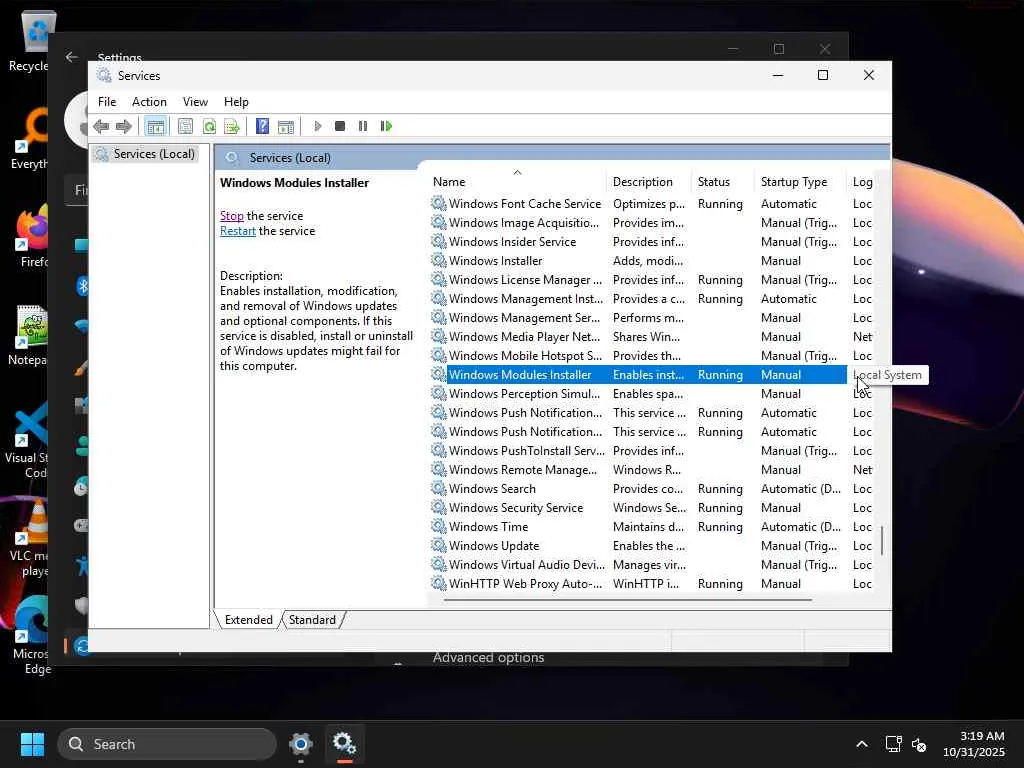1024x768 pixels.
Task: Click Services gear icon in title bar
Action: coord(104,75)
